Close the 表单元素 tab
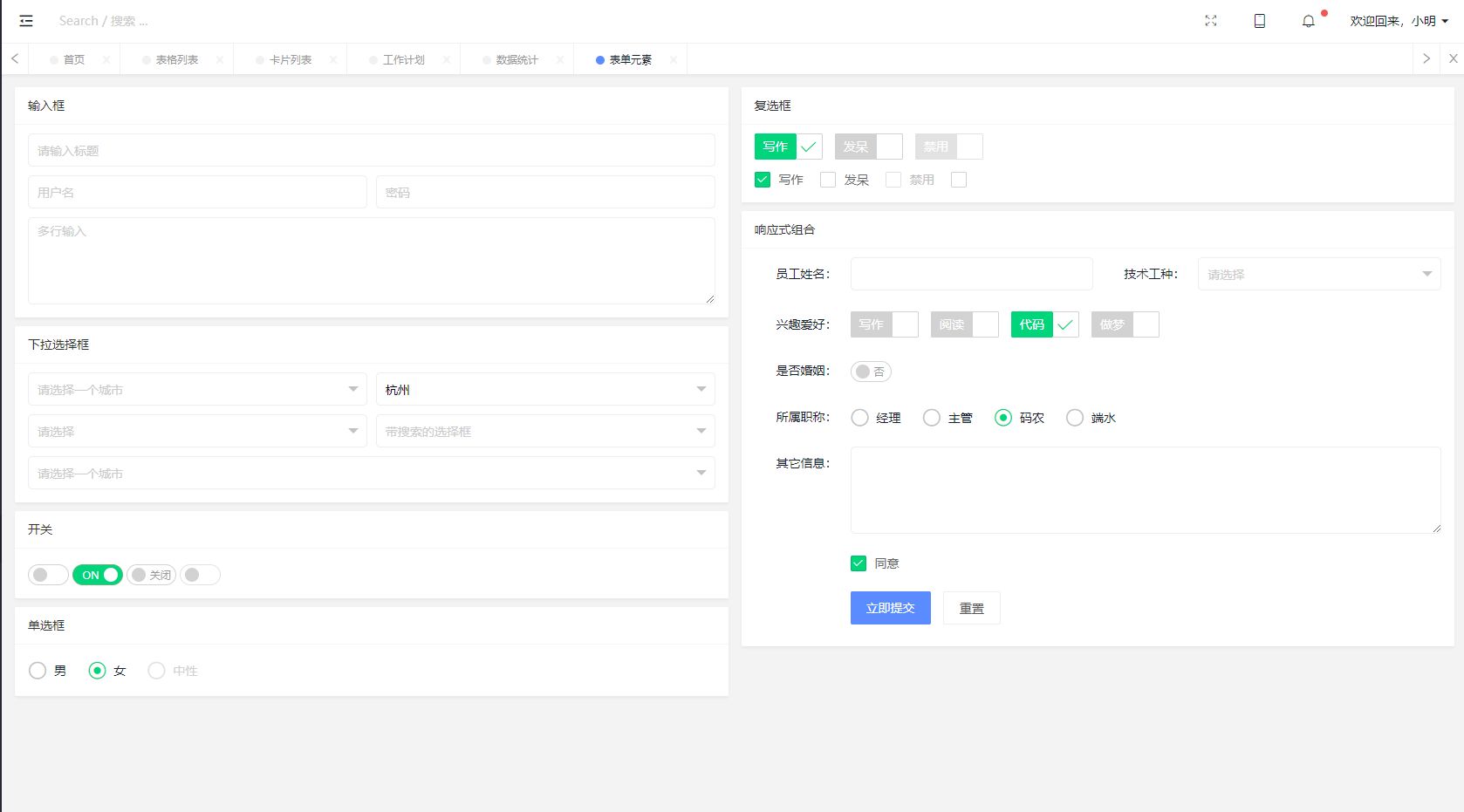This screenshot has height=812, width=1464. pos(674,59)
